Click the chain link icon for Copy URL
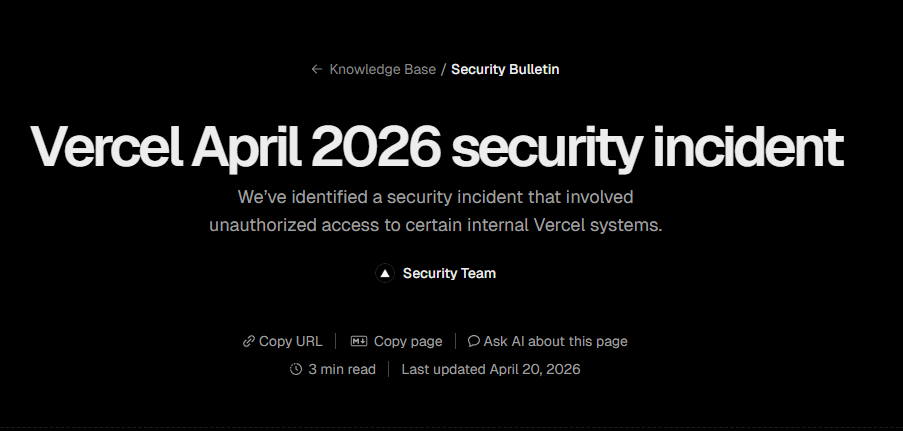 pos(249,341)
